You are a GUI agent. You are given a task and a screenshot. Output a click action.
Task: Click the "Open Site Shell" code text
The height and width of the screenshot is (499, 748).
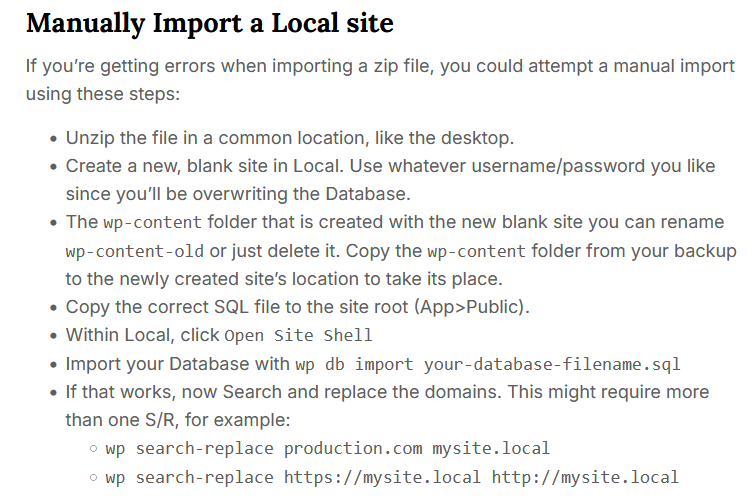coord(298,336)
